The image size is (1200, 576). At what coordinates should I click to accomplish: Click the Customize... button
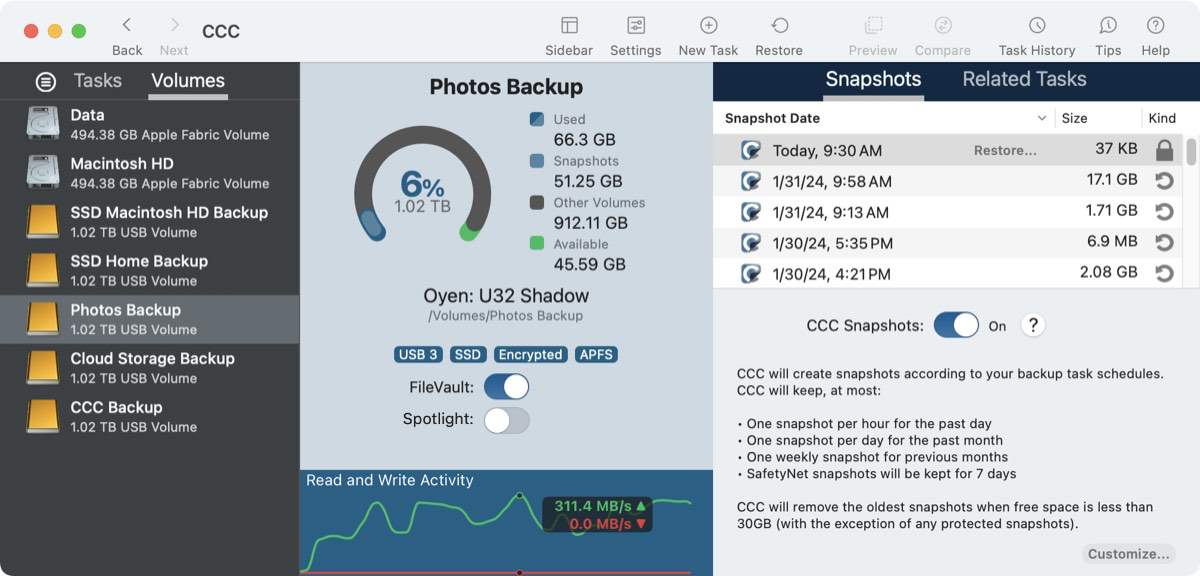coord(1128,554)
